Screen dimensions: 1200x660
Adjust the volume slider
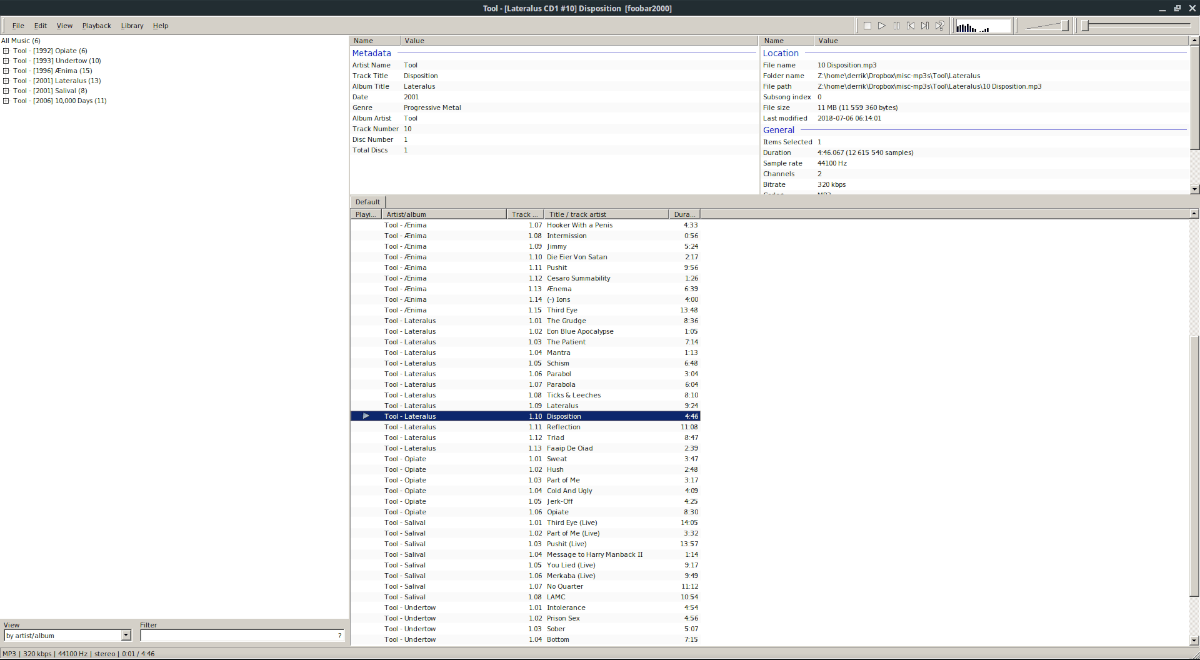pos(1065,25)
